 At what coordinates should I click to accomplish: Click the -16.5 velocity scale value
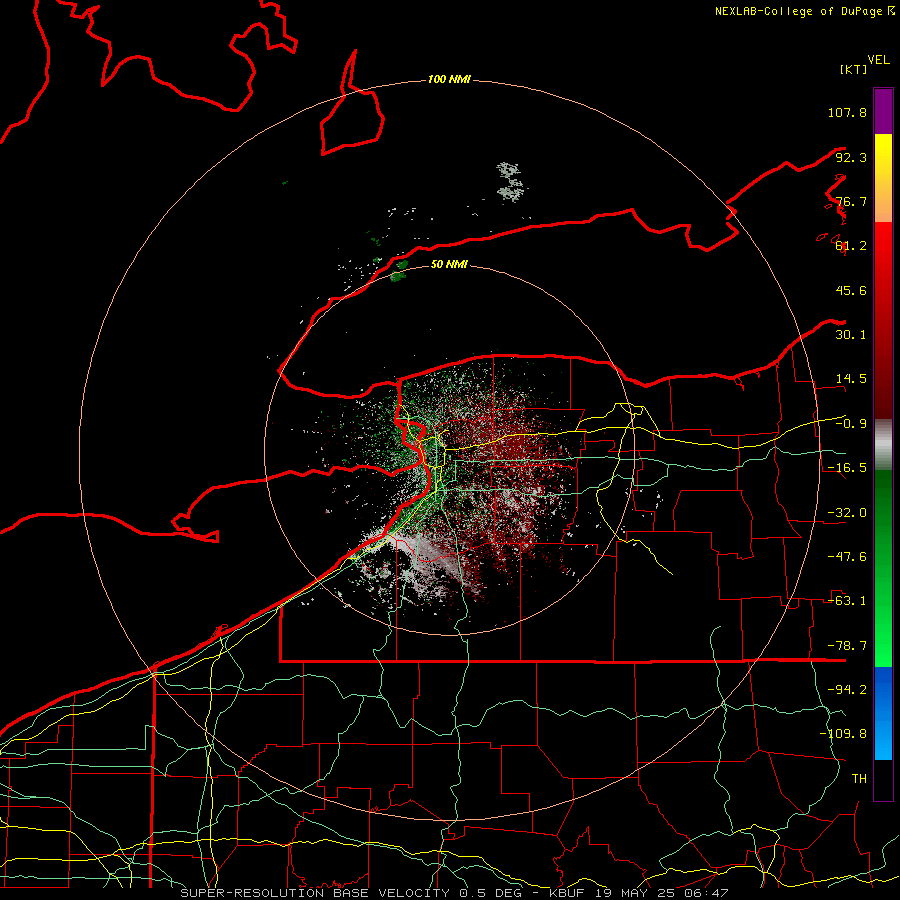click(847, 468)
